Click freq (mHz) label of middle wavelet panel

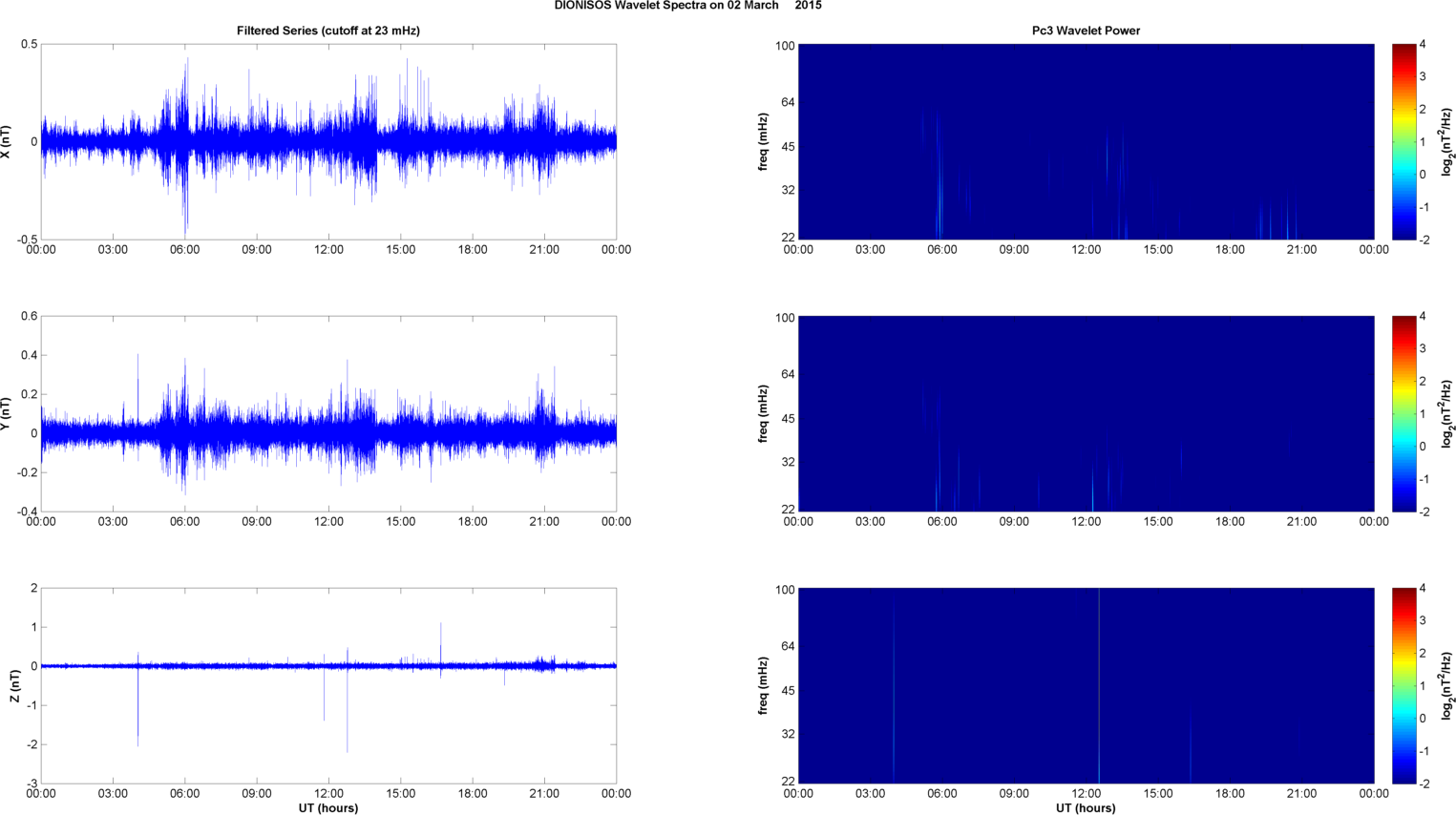pos(763,414)
